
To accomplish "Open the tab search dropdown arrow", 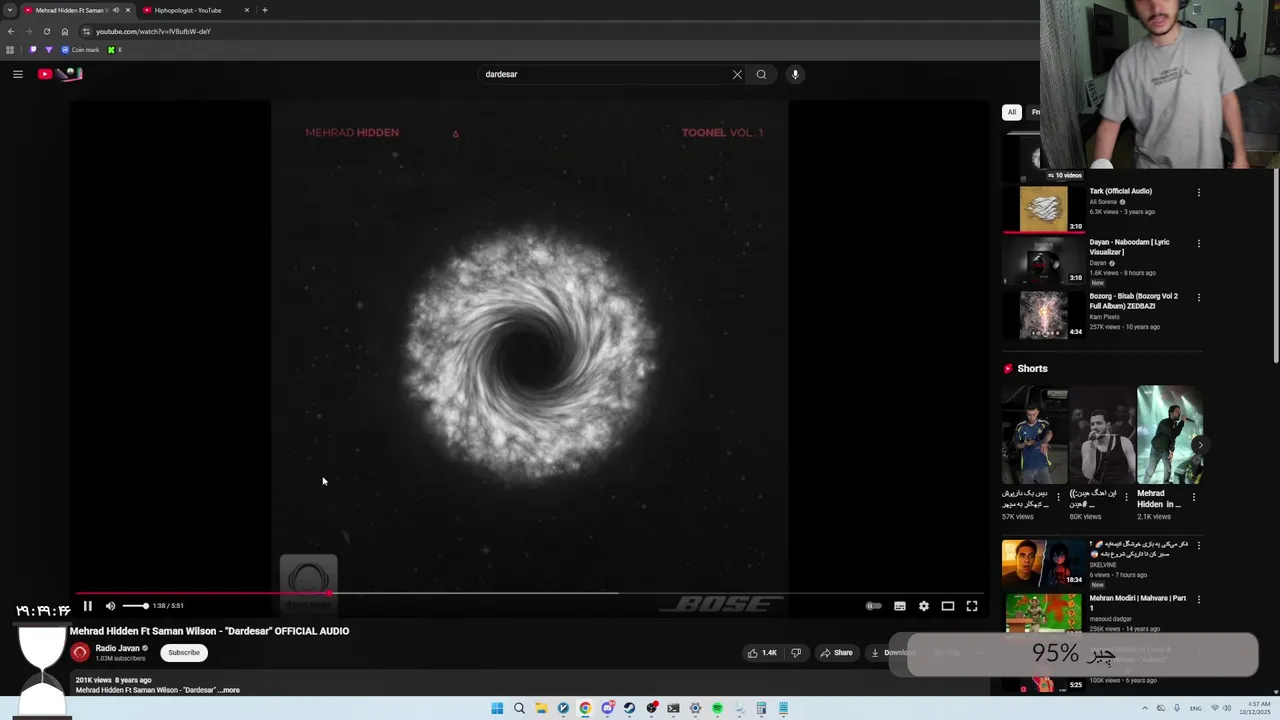I will [9, 10].
